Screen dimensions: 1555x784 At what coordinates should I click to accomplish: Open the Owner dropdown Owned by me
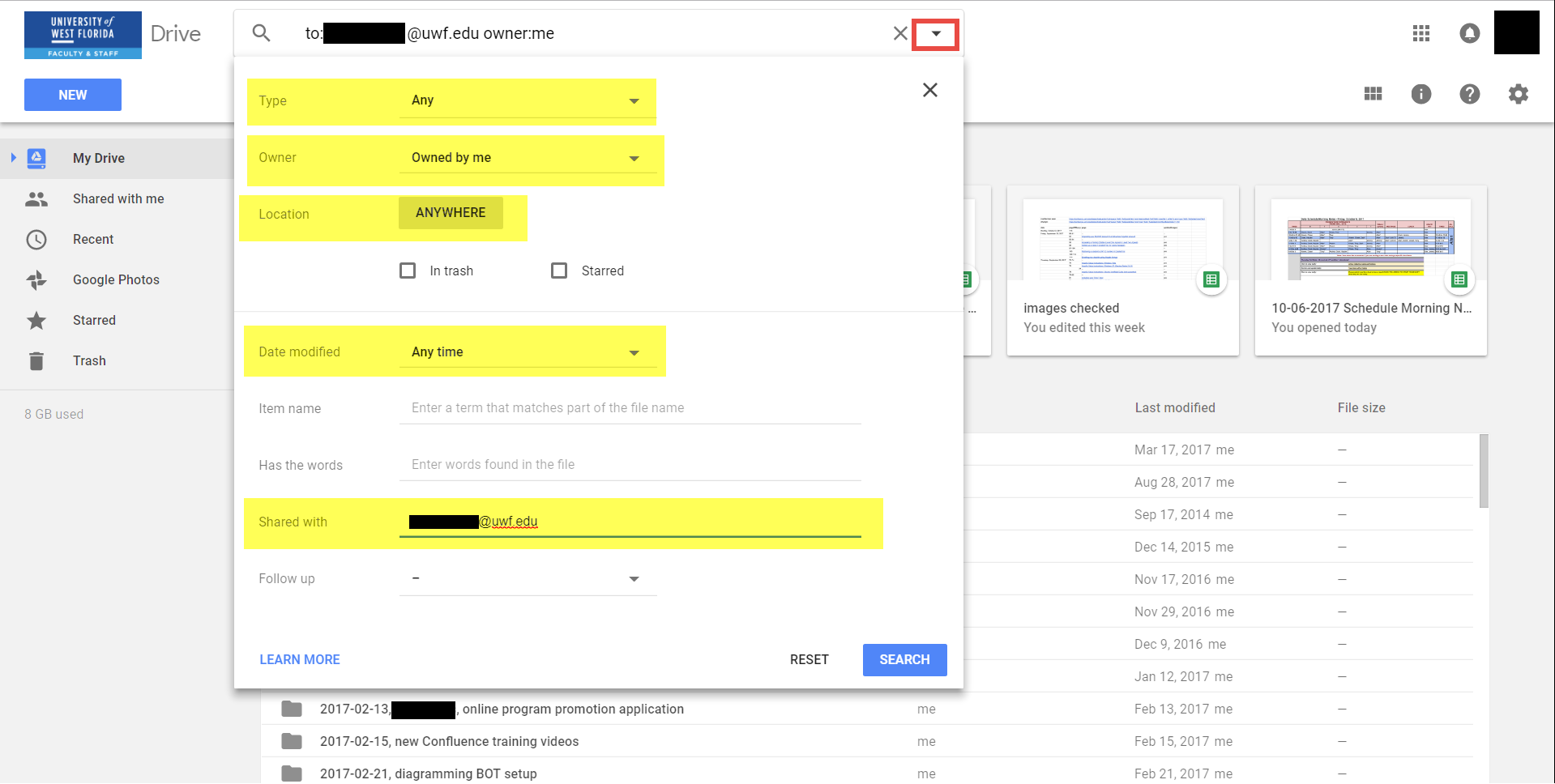point(528,158)
